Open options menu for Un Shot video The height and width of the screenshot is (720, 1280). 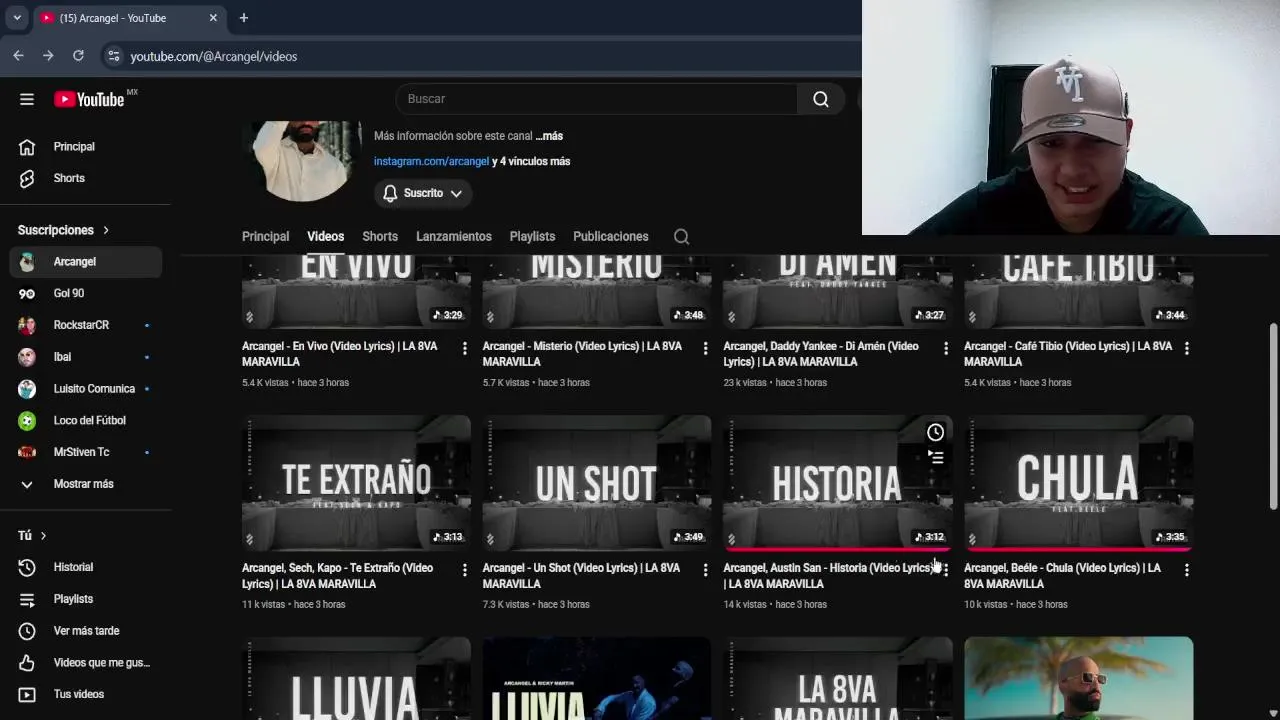(x=705, y=570)
